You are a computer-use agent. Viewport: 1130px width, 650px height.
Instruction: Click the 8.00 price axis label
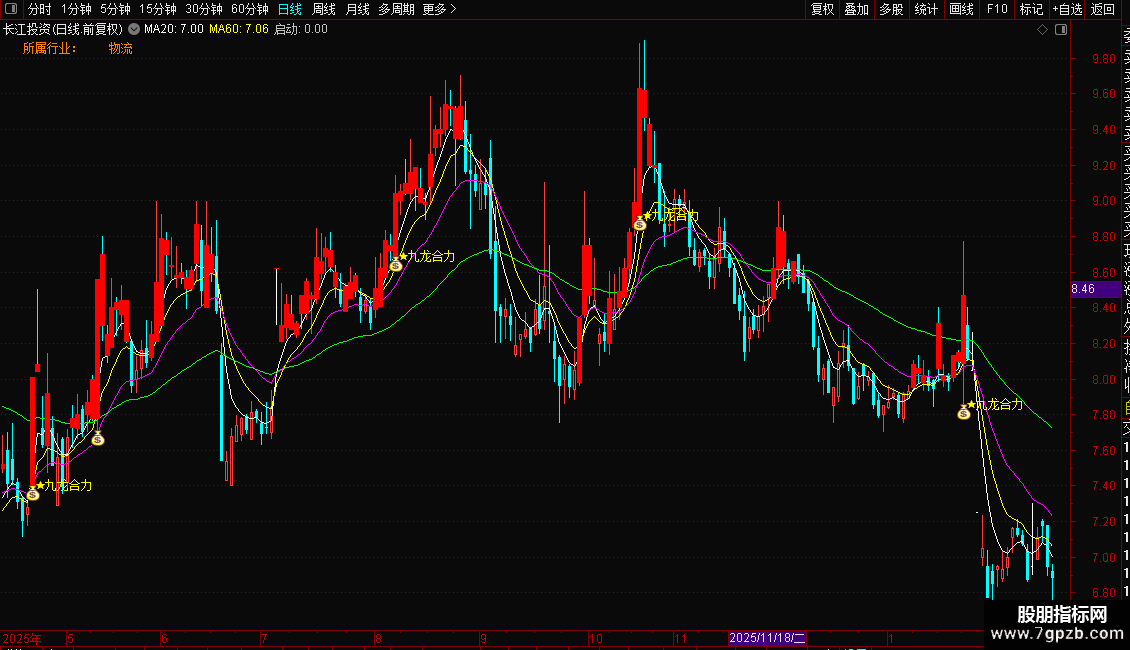tap(1103, 380)
